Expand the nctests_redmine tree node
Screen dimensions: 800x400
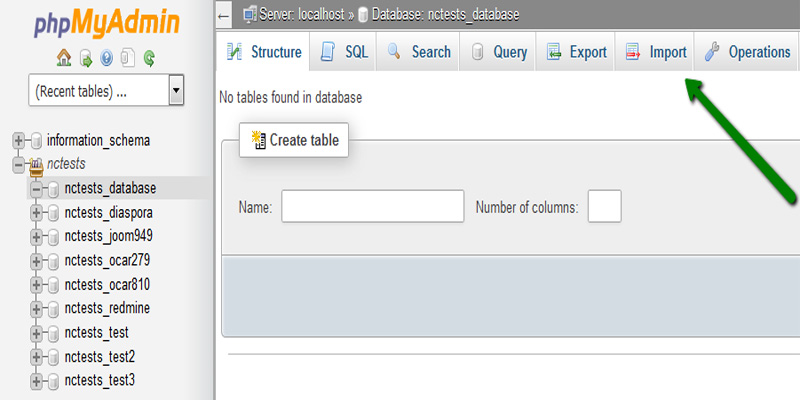pos(36,309)
